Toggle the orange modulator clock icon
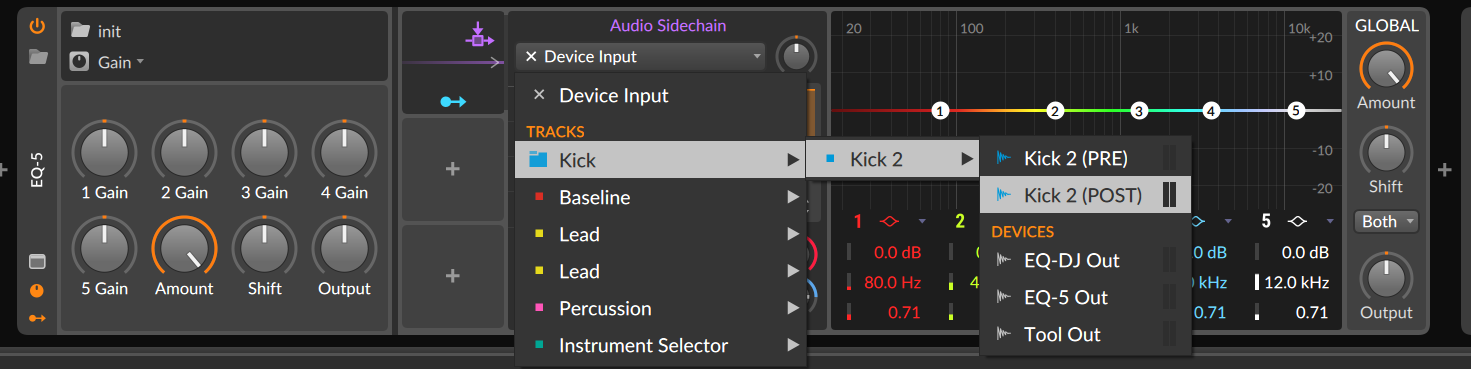This screenshot has width=1471, height=369. pyautogui.click(x=38, y=291)
